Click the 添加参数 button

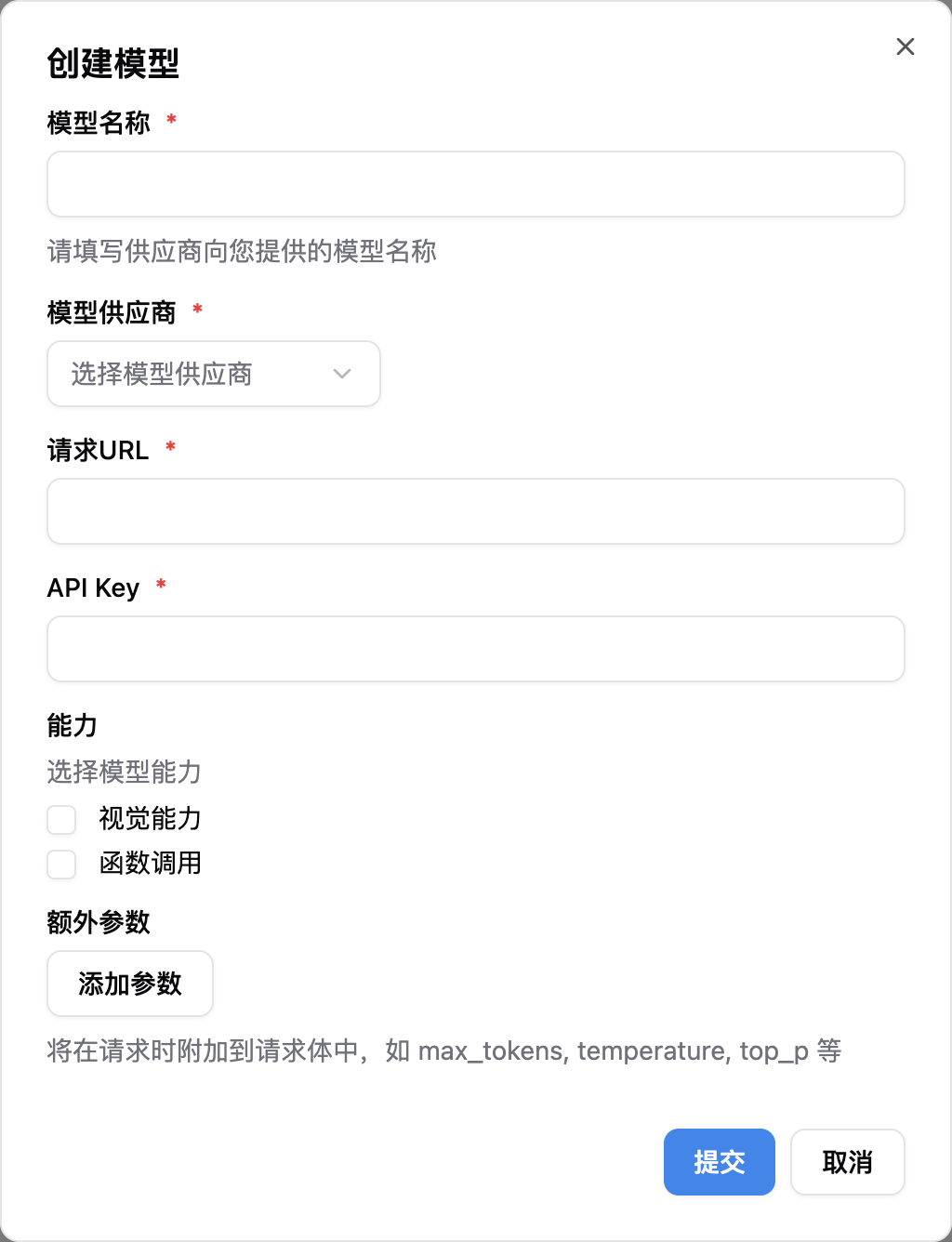129,984
